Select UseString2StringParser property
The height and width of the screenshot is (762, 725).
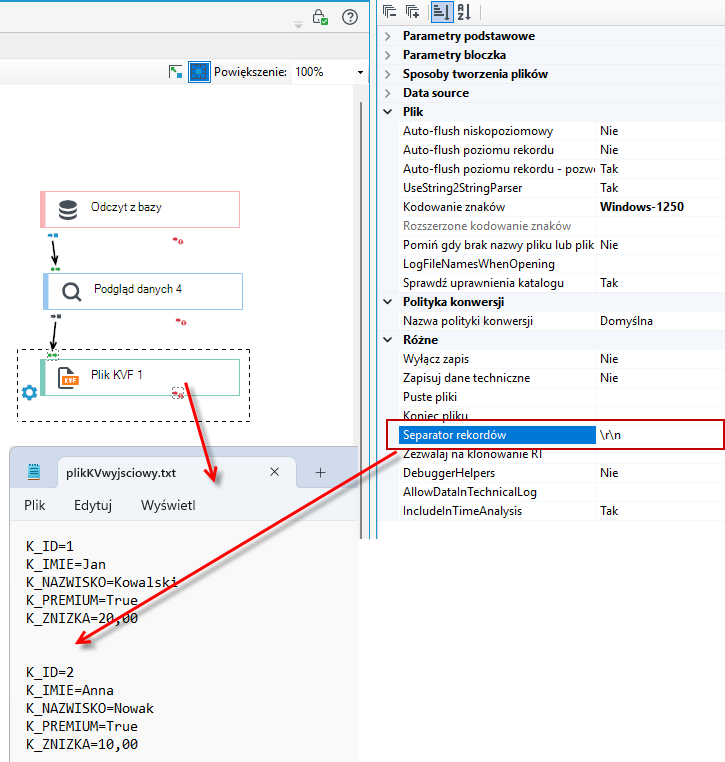coord(497,188)
